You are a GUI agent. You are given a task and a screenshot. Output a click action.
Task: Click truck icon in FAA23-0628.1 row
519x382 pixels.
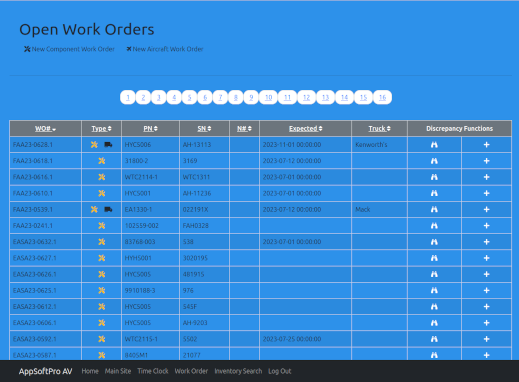click(108, 145)
